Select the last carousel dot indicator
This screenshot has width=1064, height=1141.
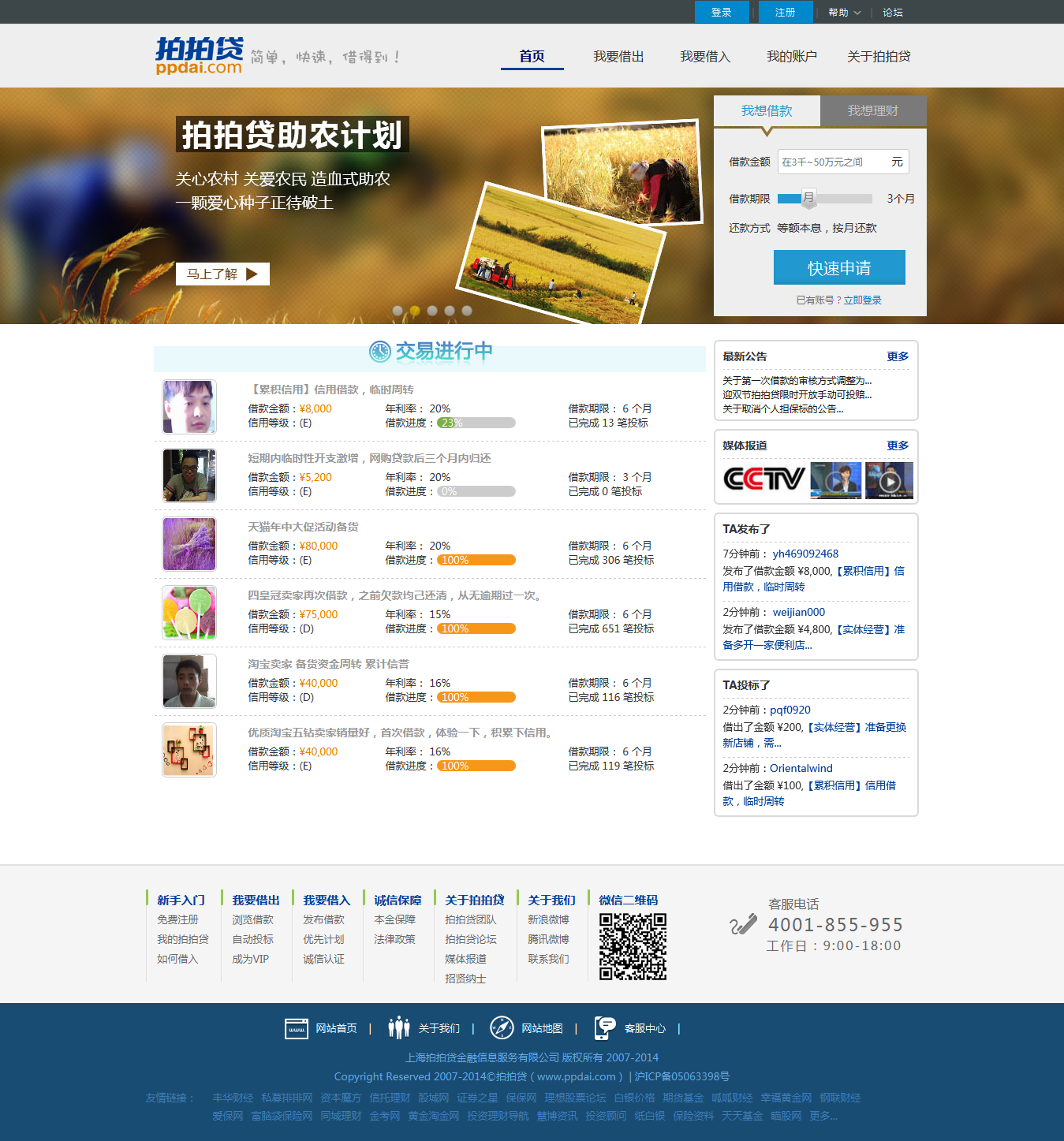click(467, 311)
